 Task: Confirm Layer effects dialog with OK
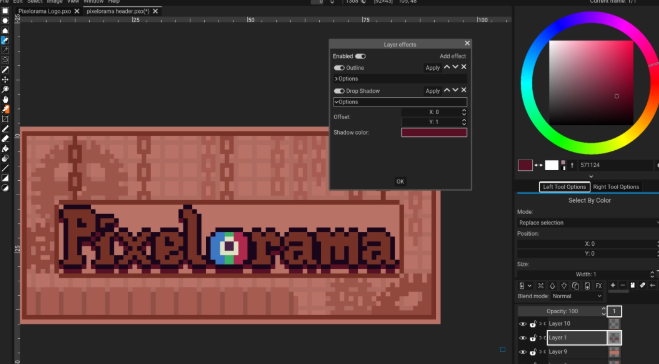[x=400, y=182]
